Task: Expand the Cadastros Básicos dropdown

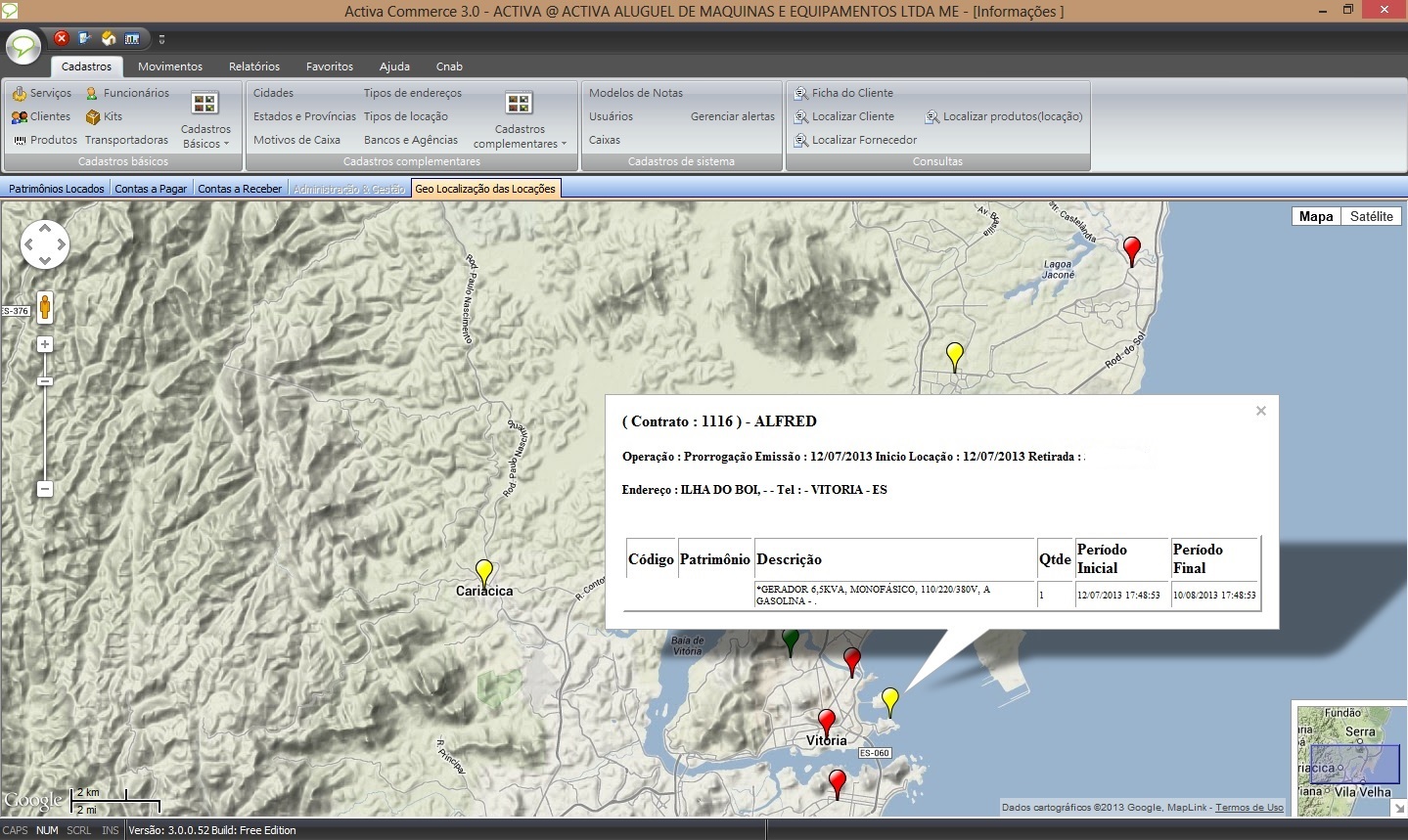Action: pyautogui.click(x=205, y=136)
